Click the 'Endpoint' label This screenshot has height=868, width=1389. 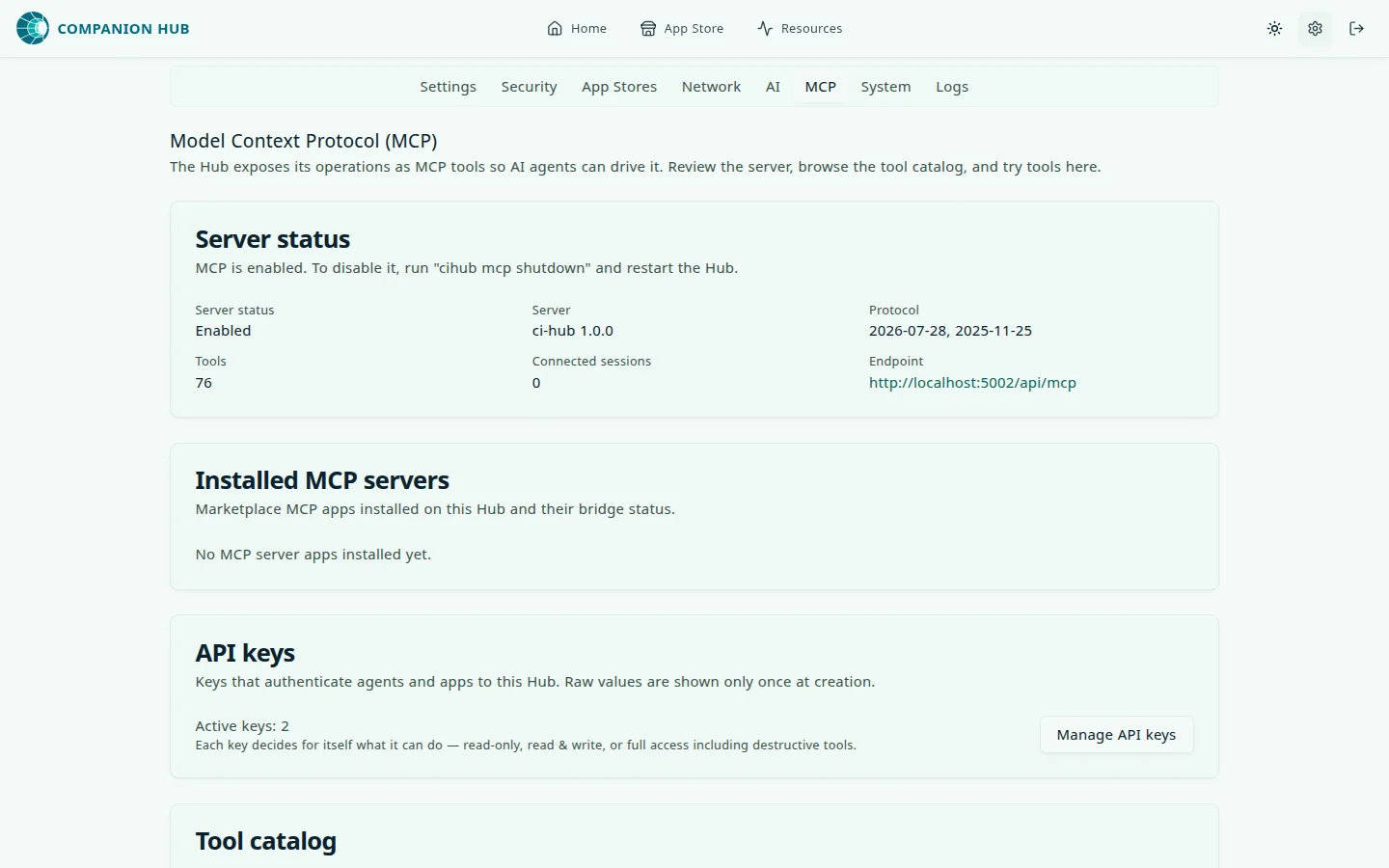896,362
